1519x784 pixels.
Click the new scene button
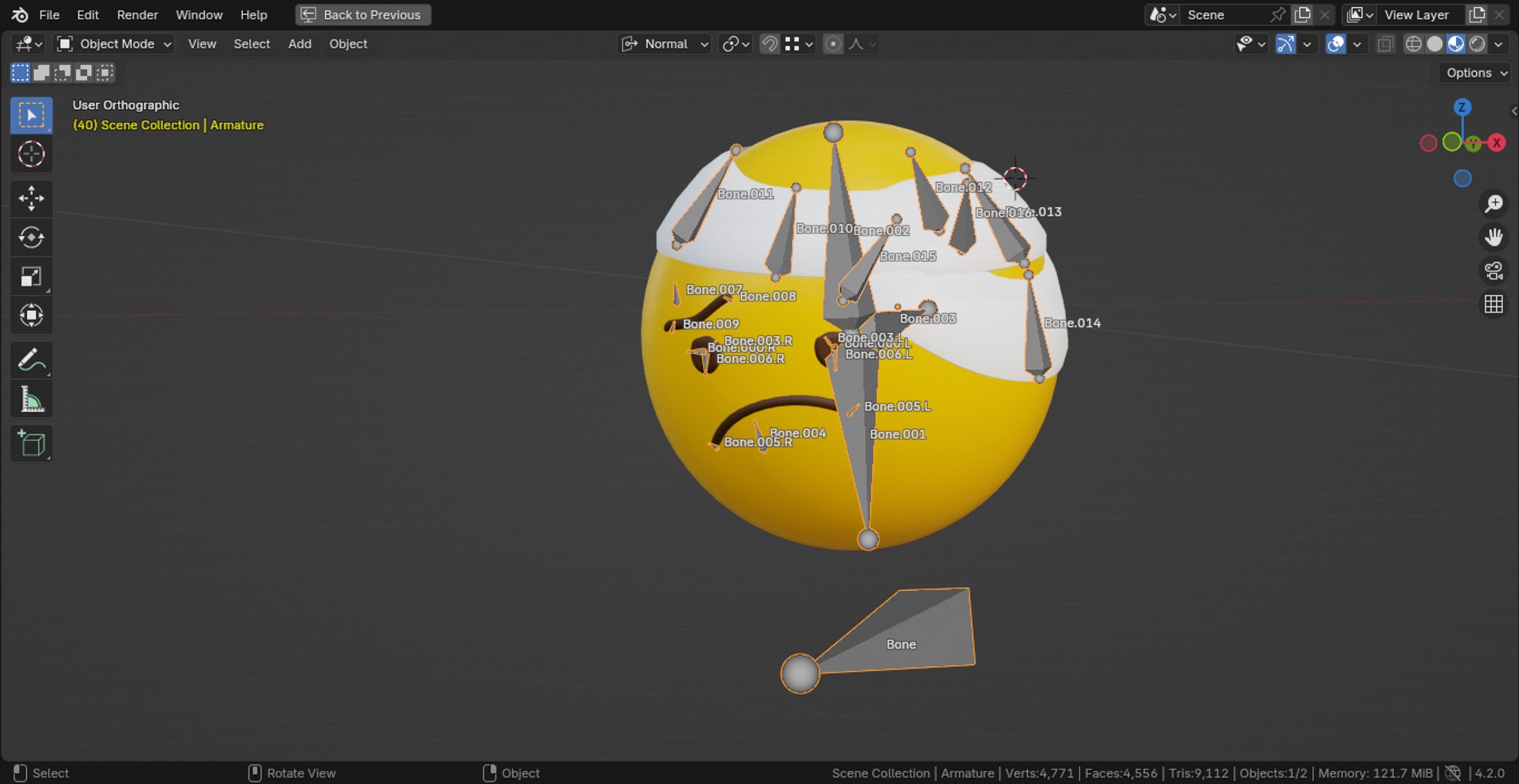click(1302, 15)
